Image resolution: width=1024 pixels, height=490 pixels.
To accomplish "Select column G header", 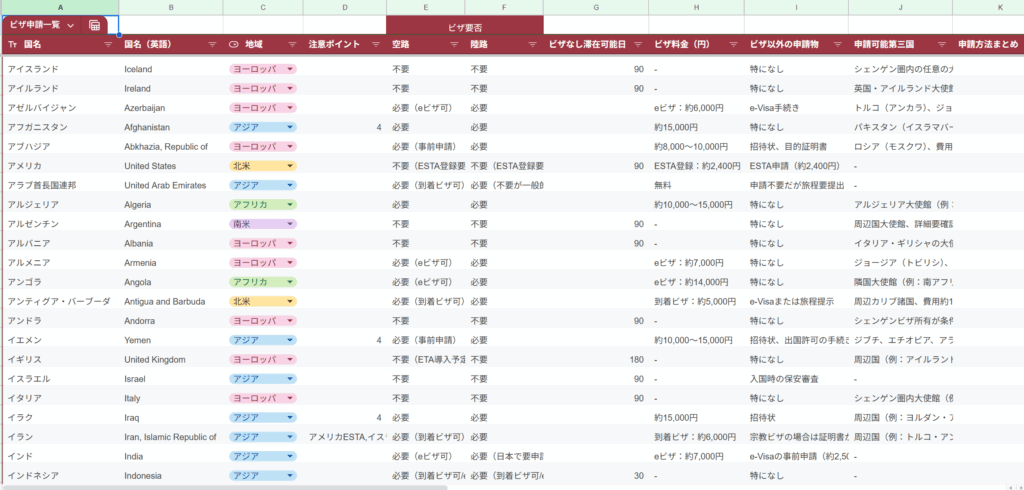I will pos(596,7).
